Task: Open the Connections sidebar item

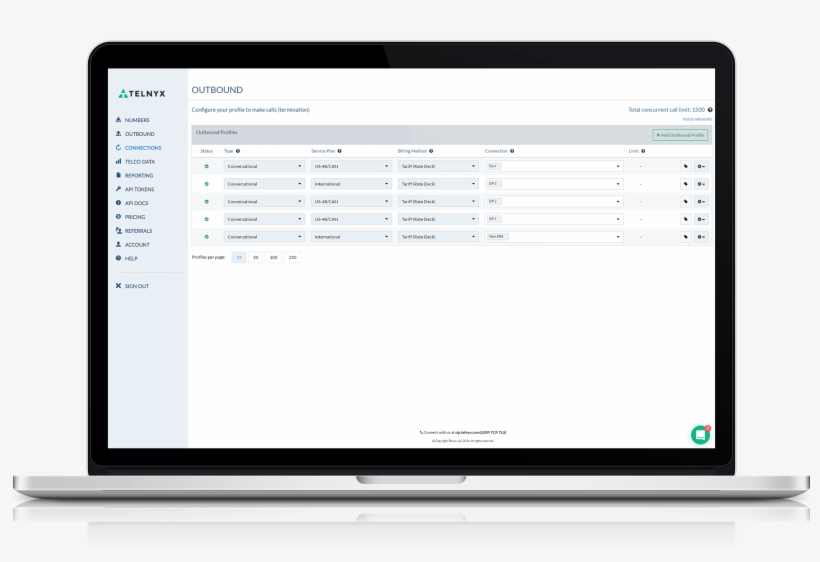Action: pos(139,148)
